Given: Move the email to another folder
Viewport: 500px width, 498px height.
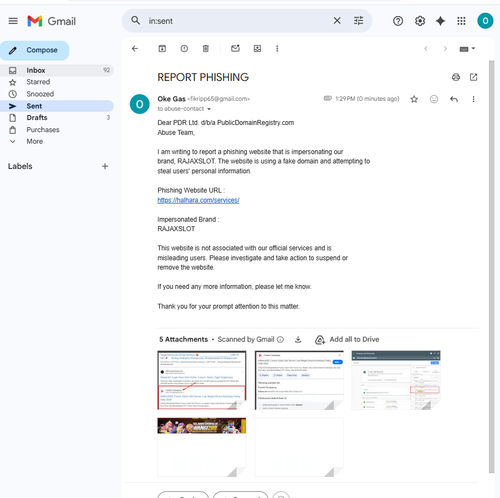Looking at the screenshot, I should click(257, 49).
